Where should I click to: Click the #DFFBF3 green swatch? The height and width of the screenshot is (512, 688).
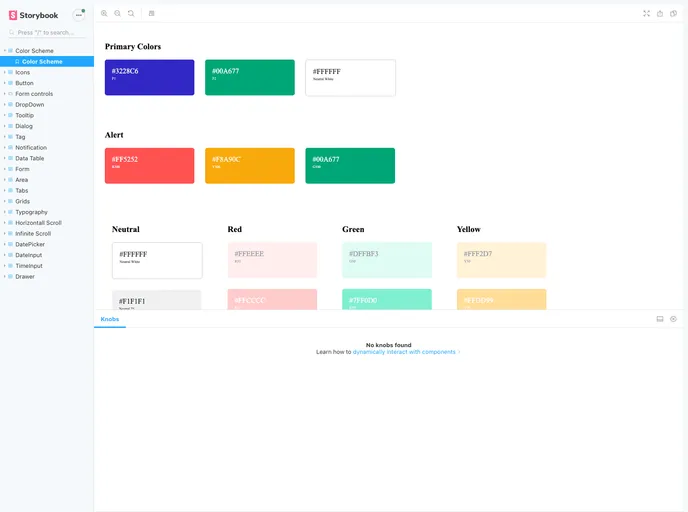[387, 260]
